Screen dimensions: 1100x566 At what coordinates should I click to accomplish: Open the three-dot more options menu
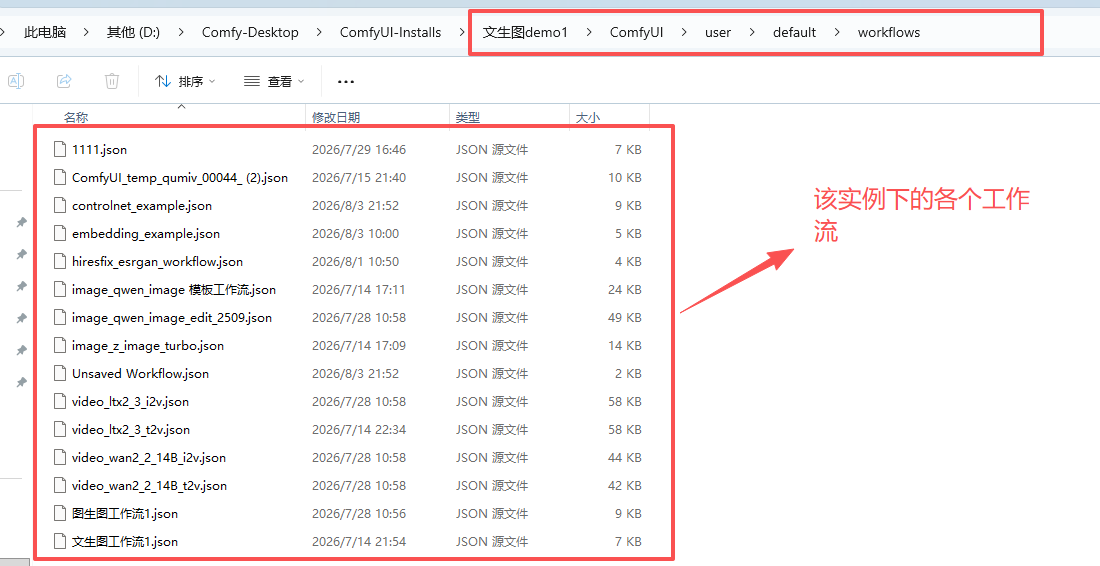point(346,82)
